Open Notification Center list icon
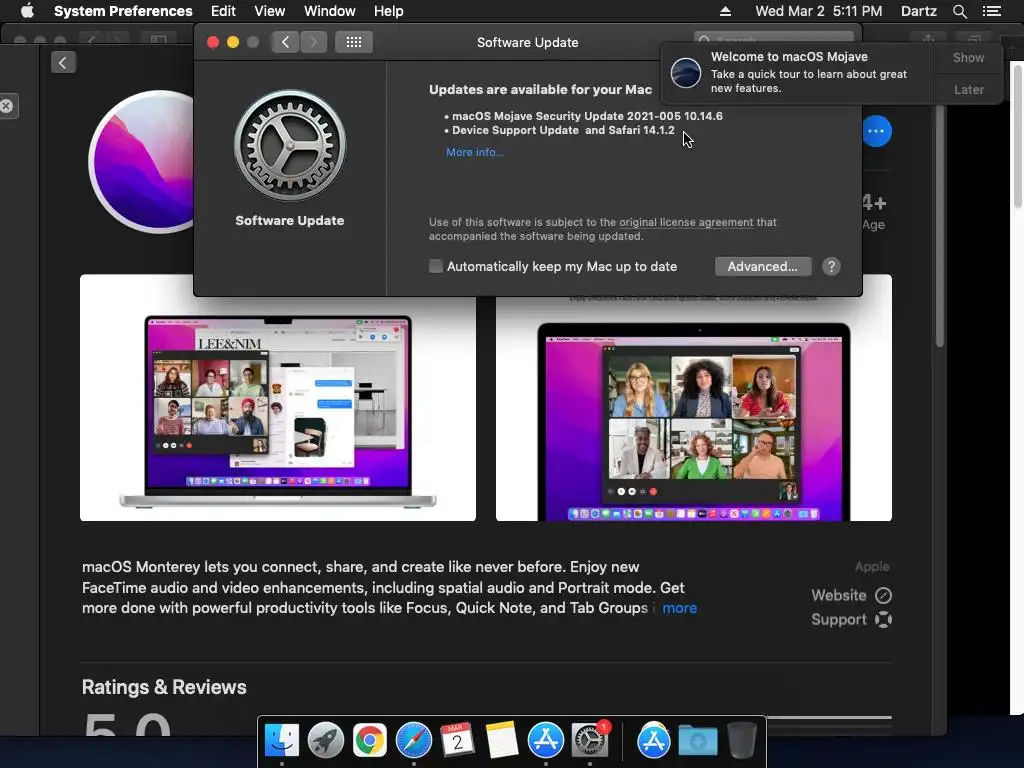 (992, 11)
